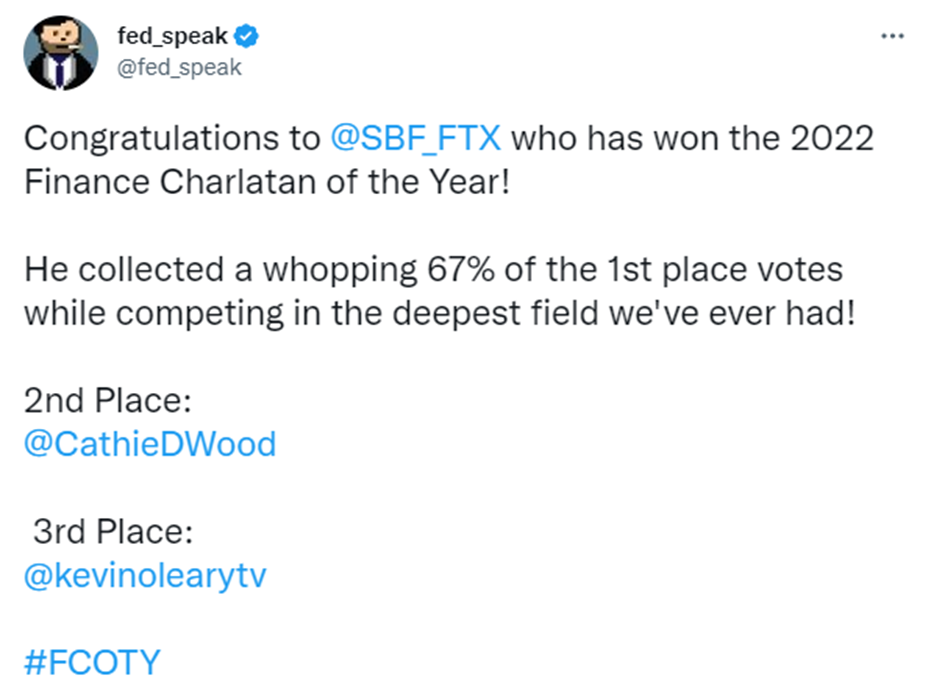
Task: Go to the @kevinolearytv profile mention
Action: (x=144, y=576)
